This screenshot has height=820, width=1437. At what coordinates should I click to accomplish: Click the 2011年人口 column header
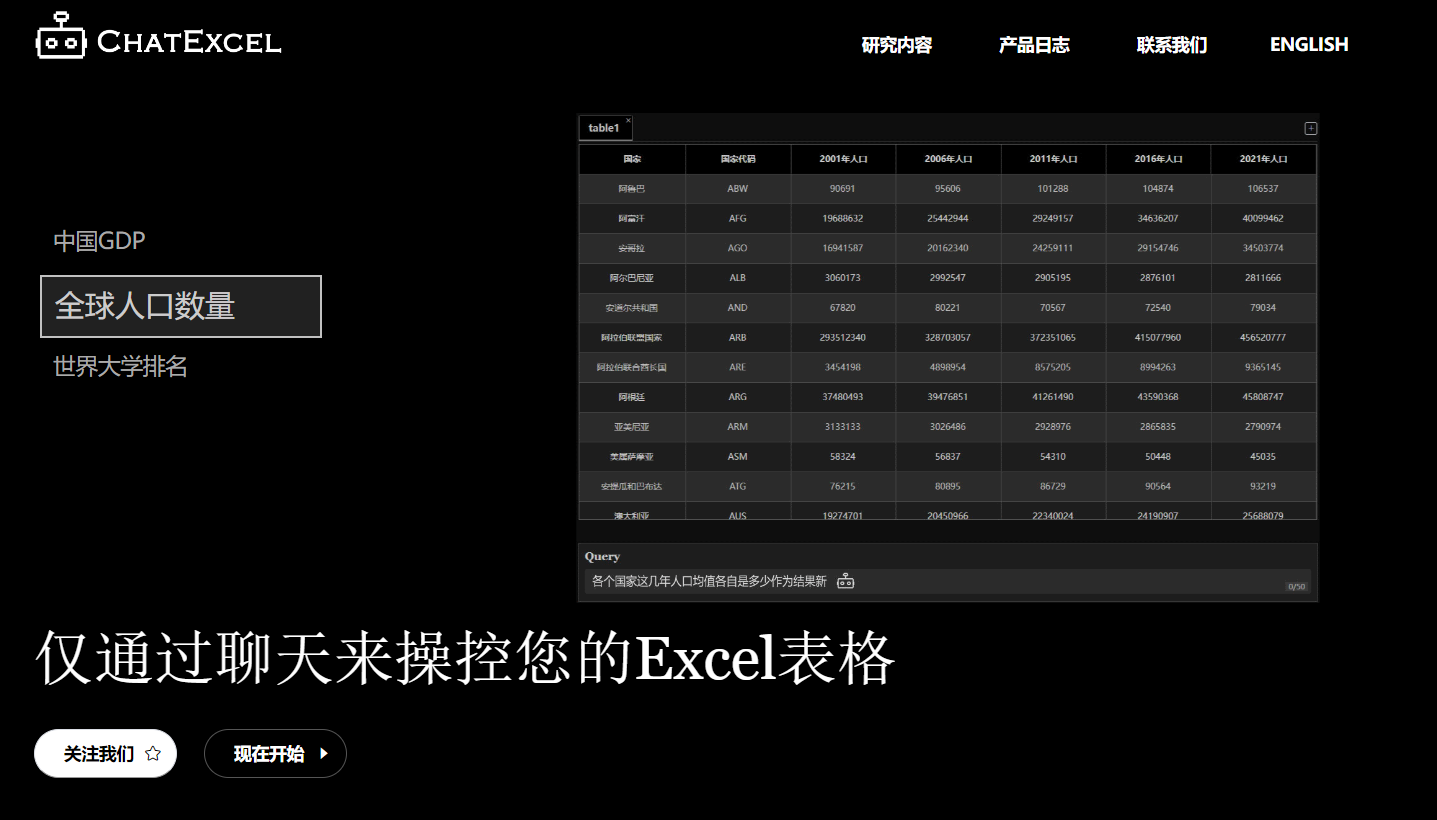coord(1054,159)
